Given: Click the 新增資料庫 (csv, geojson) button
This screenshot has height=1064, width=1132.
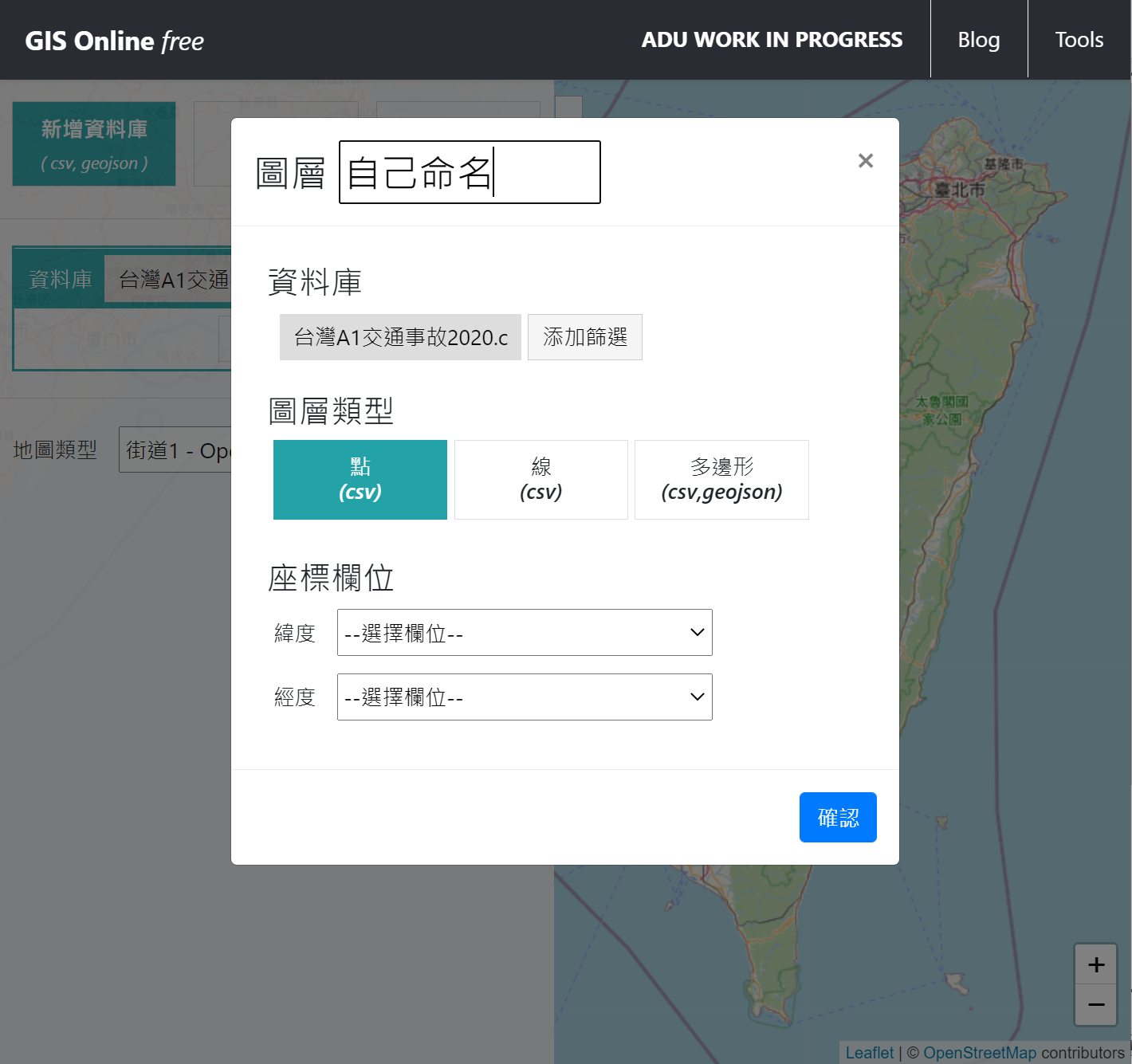Looking at the screenshot, I should (94, 144).
